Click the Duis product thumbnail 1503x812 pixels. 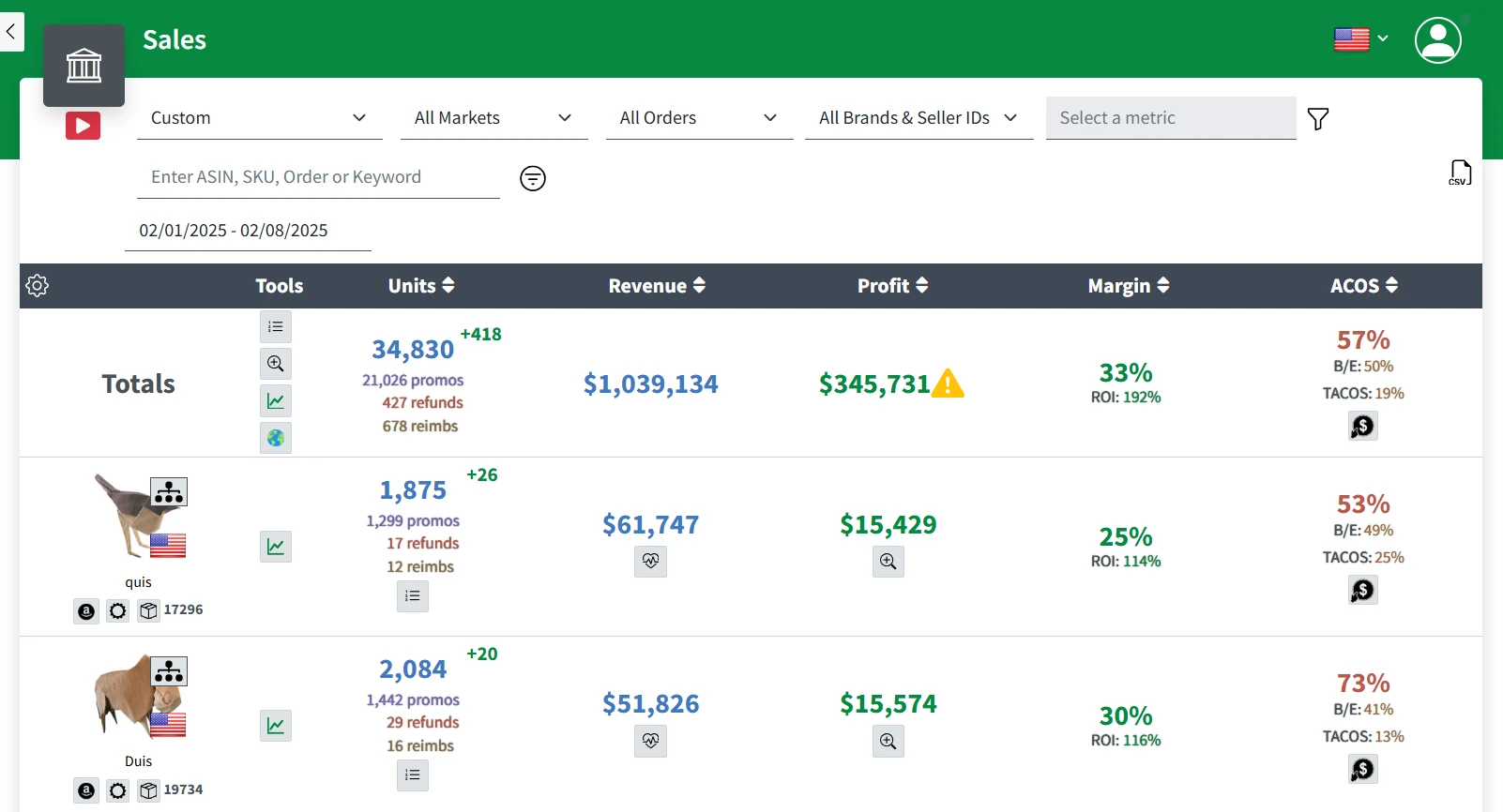pyautogui.click(x=140, y=696)
